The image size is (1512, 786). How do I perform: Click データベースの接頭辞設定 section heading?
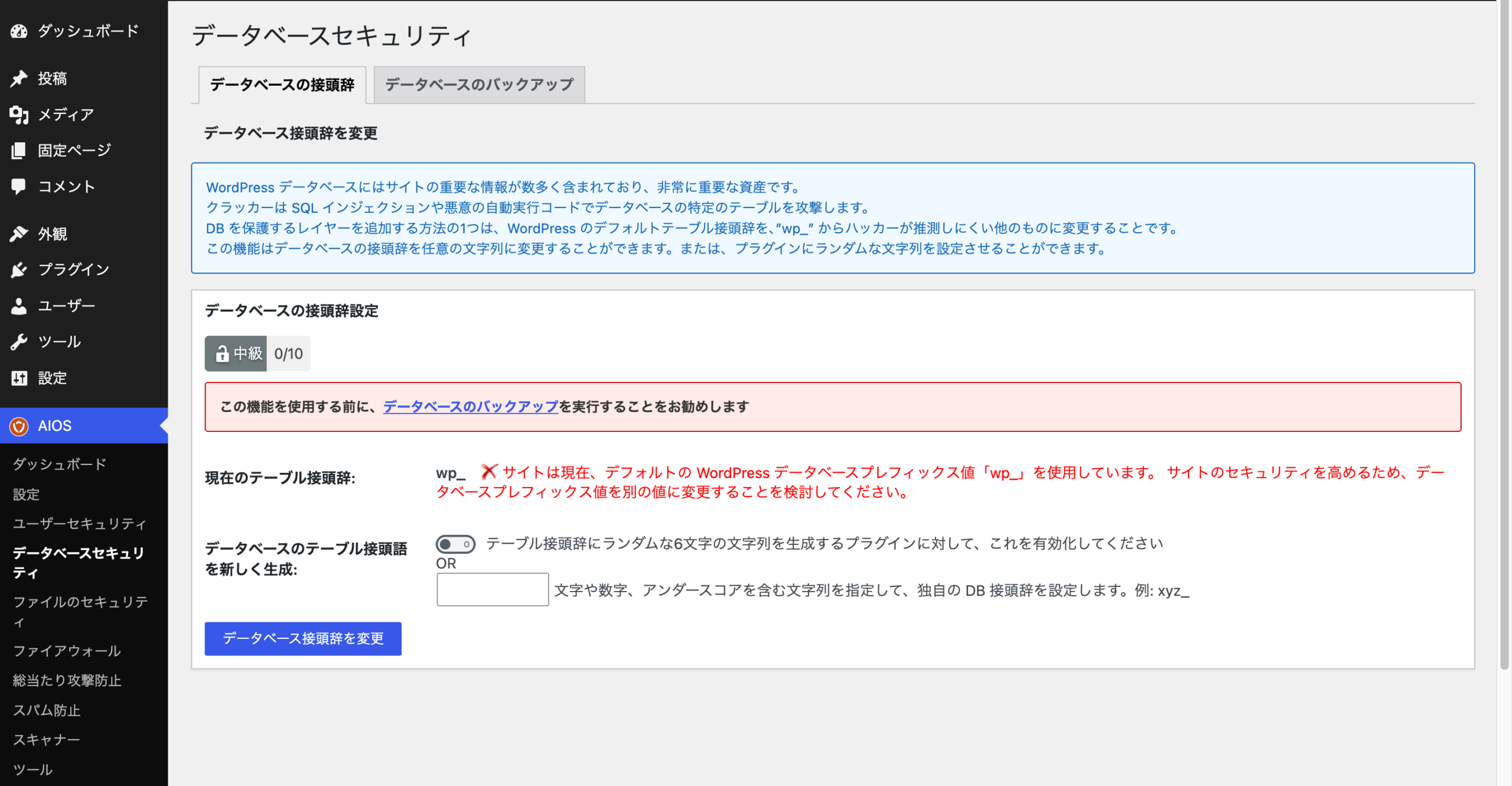(x=292, y=311)
